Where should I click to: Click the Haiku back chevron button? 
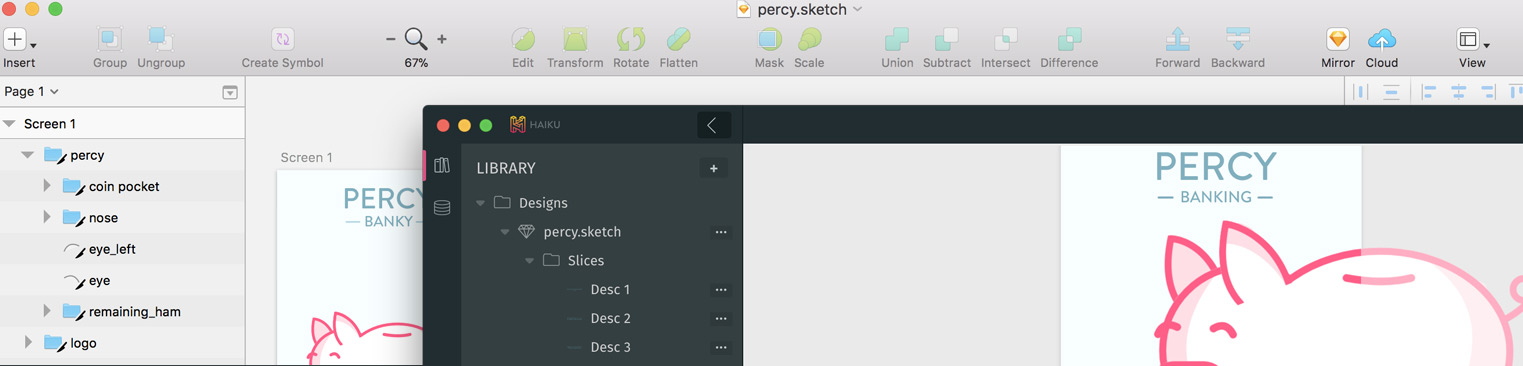714,125
